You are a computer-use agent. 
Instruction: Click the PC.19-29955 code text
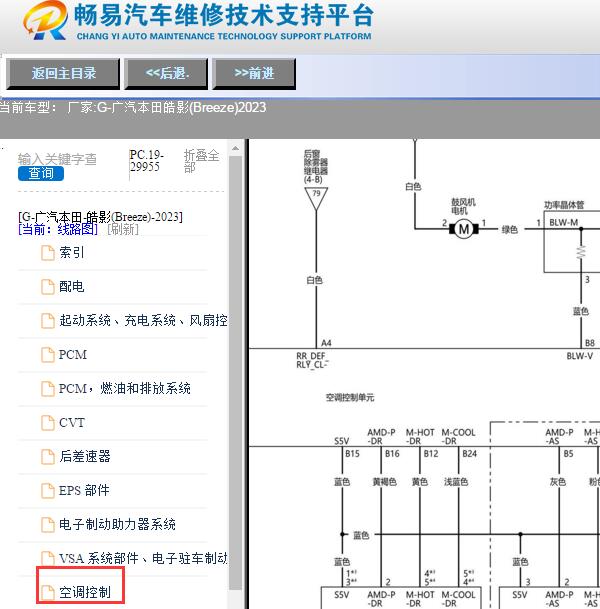click(x=146, y=161)
